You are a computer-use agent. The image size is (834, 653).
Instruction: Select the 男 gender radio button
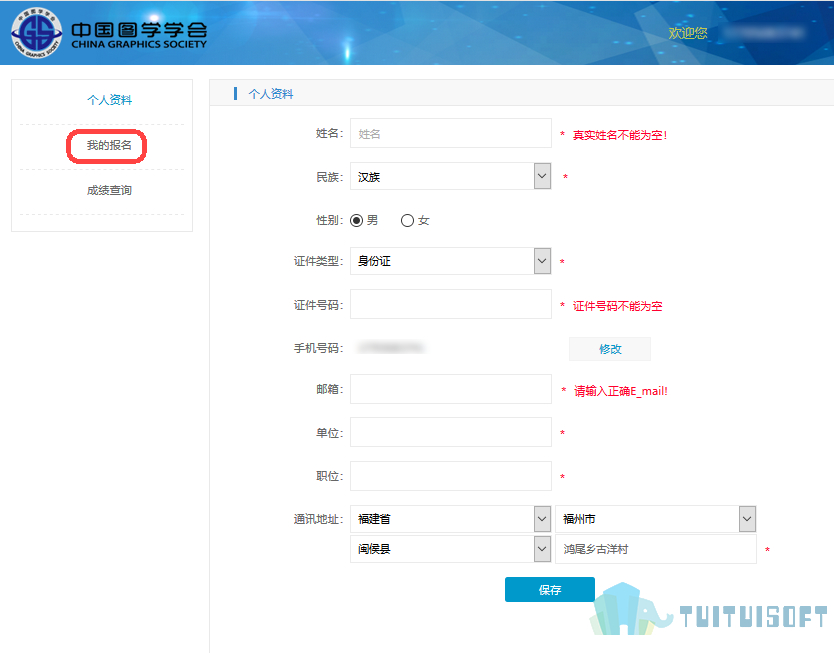356,220
